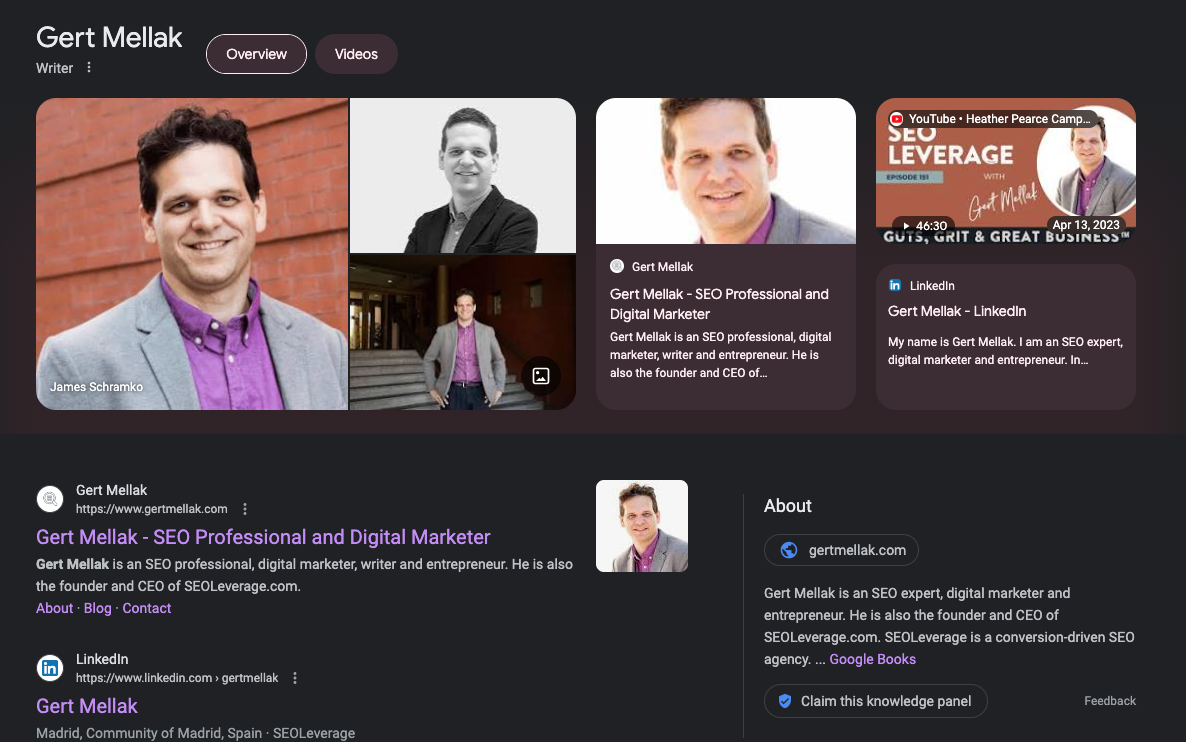1186x742 pixels.
Task: Click the more images icon
Action: 541,376
